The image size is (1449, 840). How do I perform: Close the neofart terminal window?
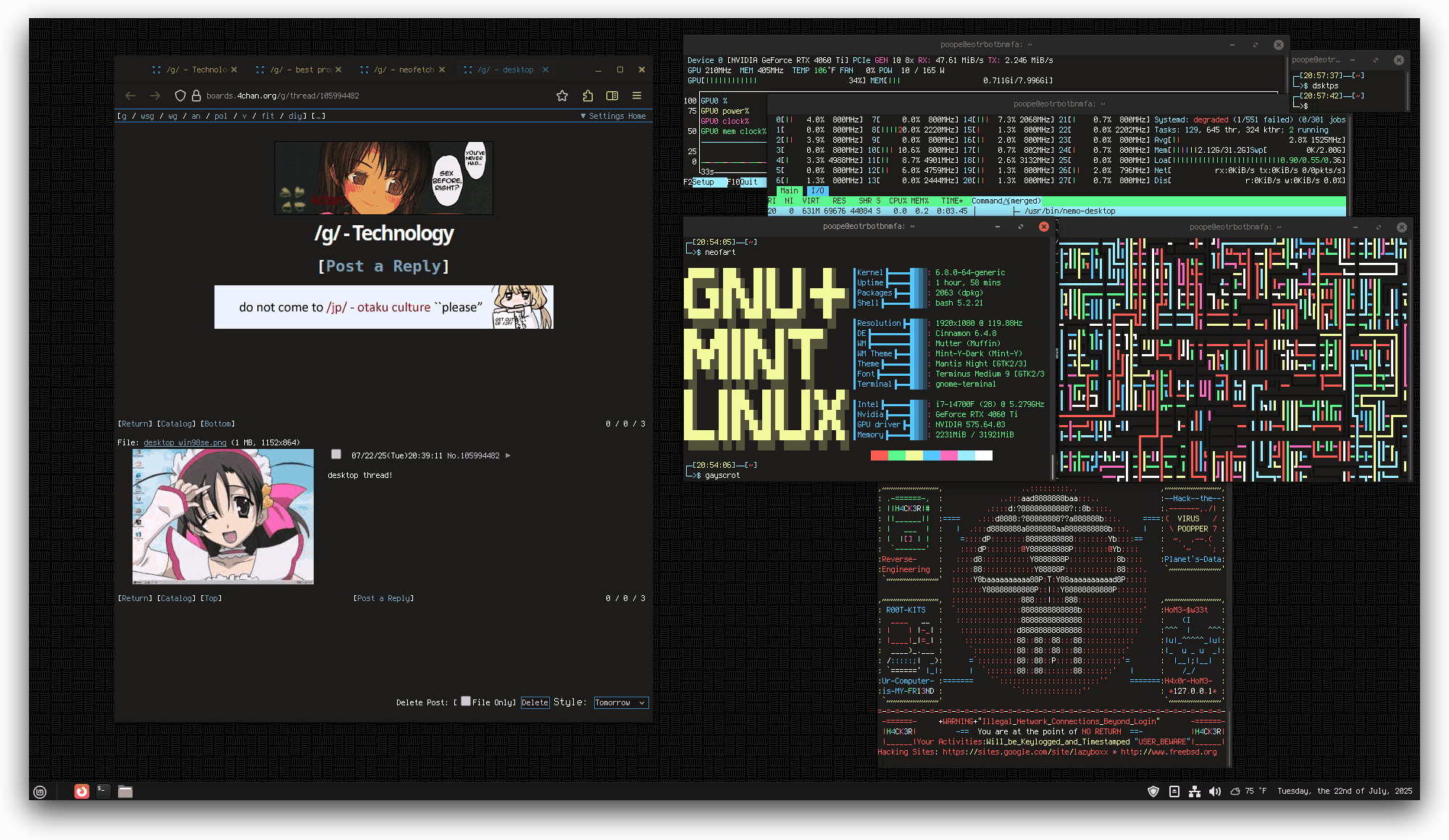click(x=1044, y=227)
